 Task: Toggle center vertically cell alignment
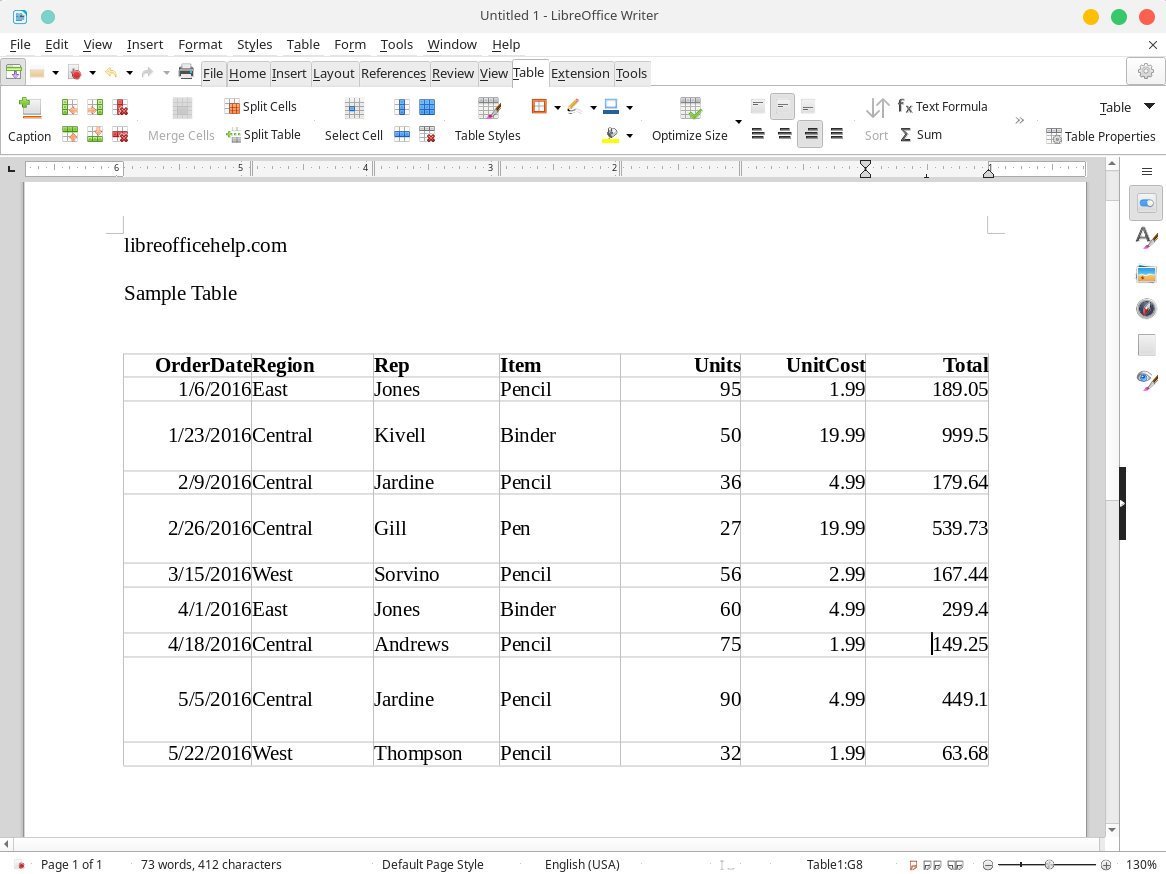pyautogui.click(x=782, y=106)
